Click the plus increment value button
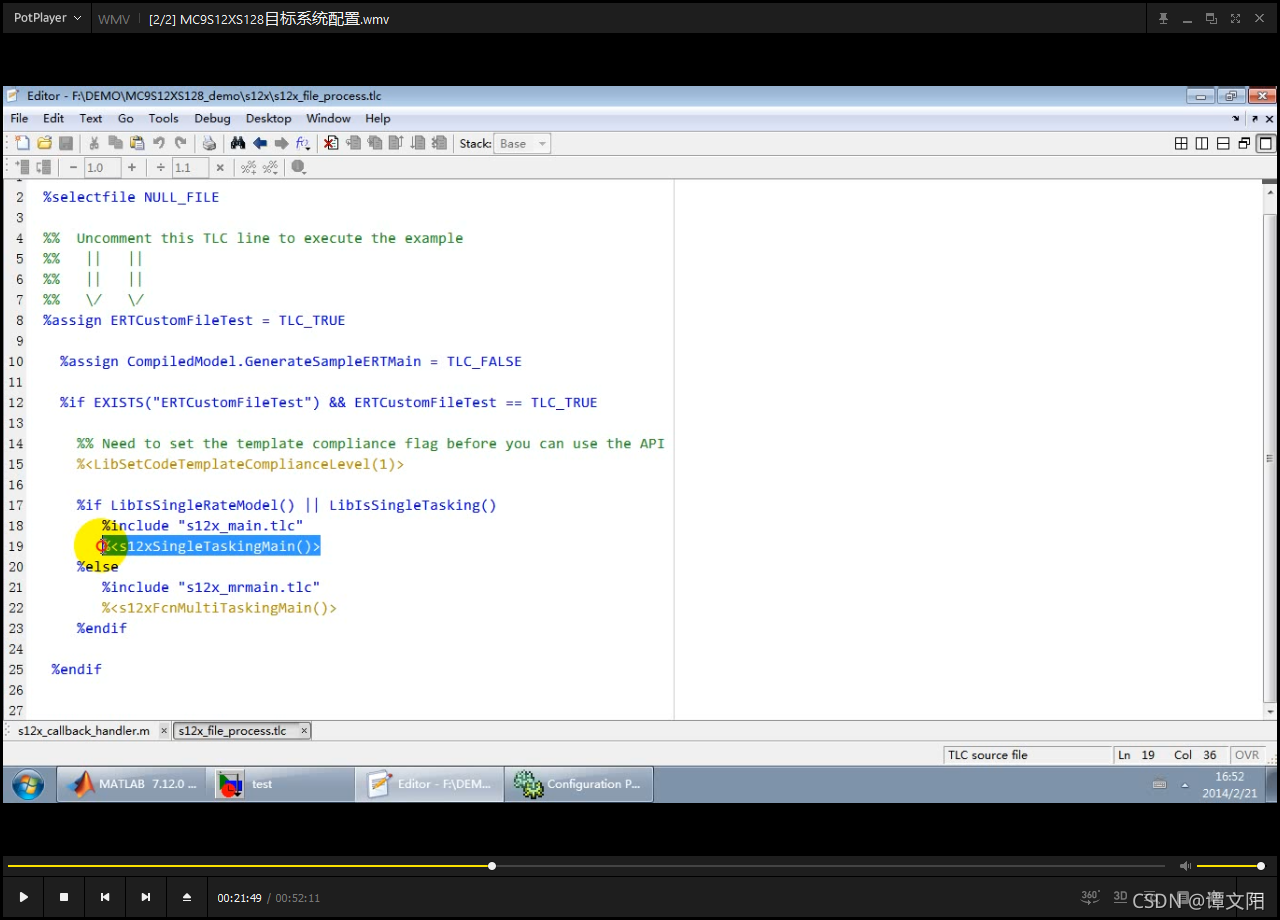The image size is (1280, 920). 131,167
